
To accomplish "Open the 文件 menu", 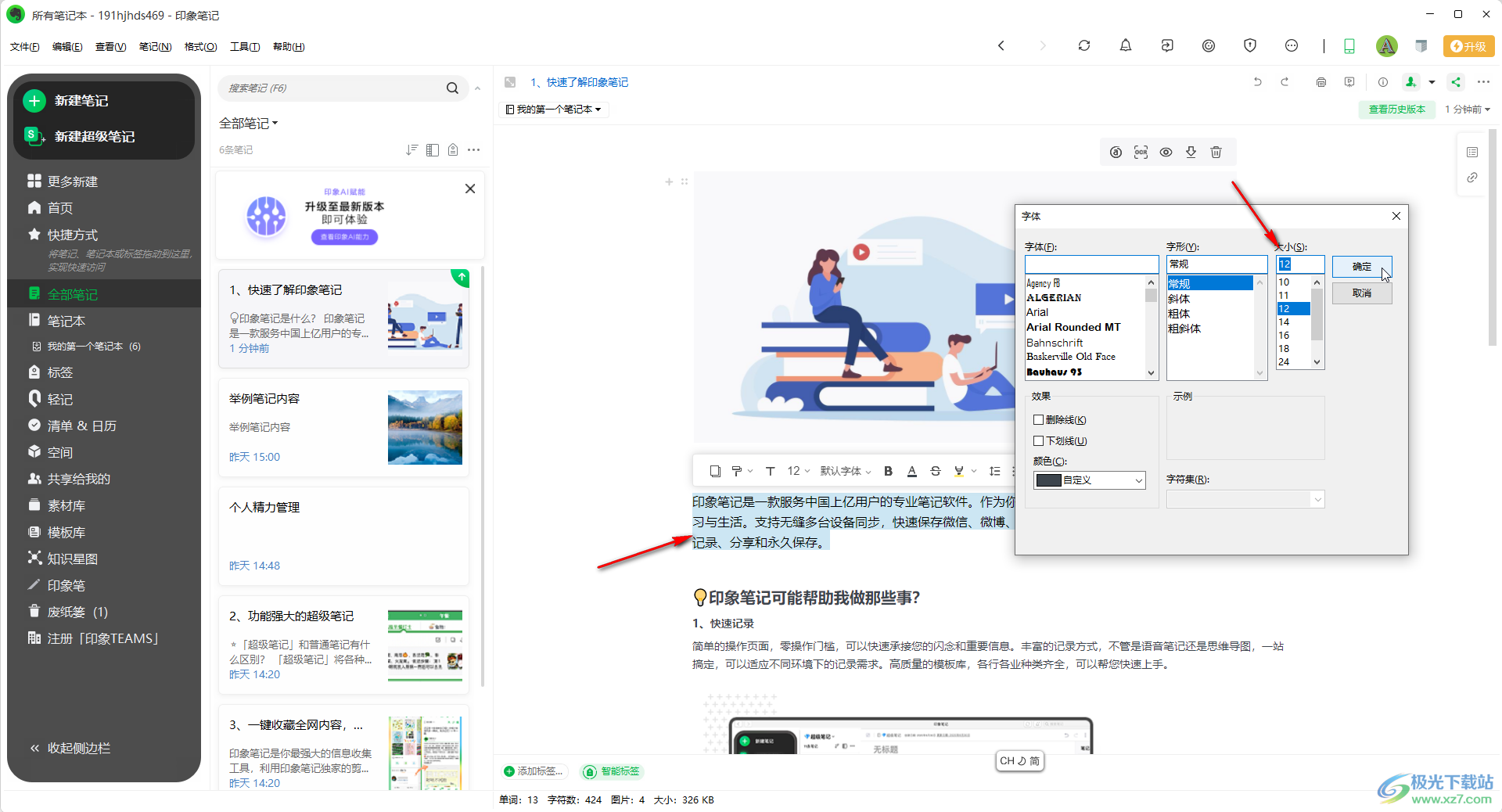I will (x=25, y=47).
